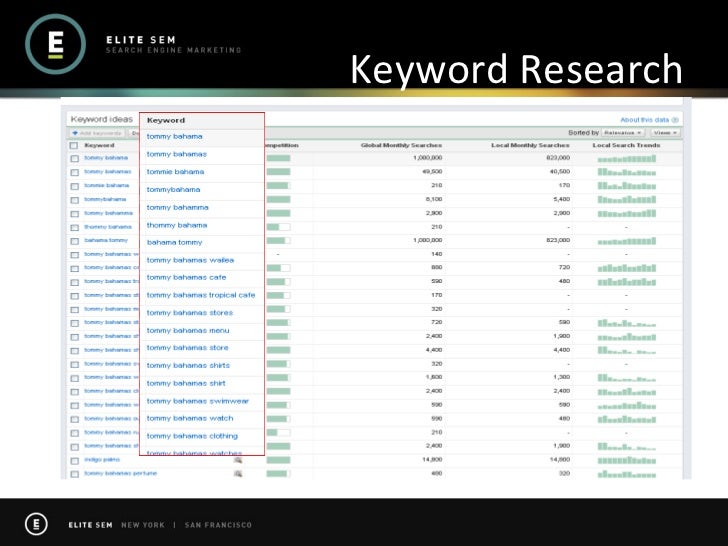728x546 pixels.
Task: Click the enlarged Keyword column heading
Action: tap(166, 120)
